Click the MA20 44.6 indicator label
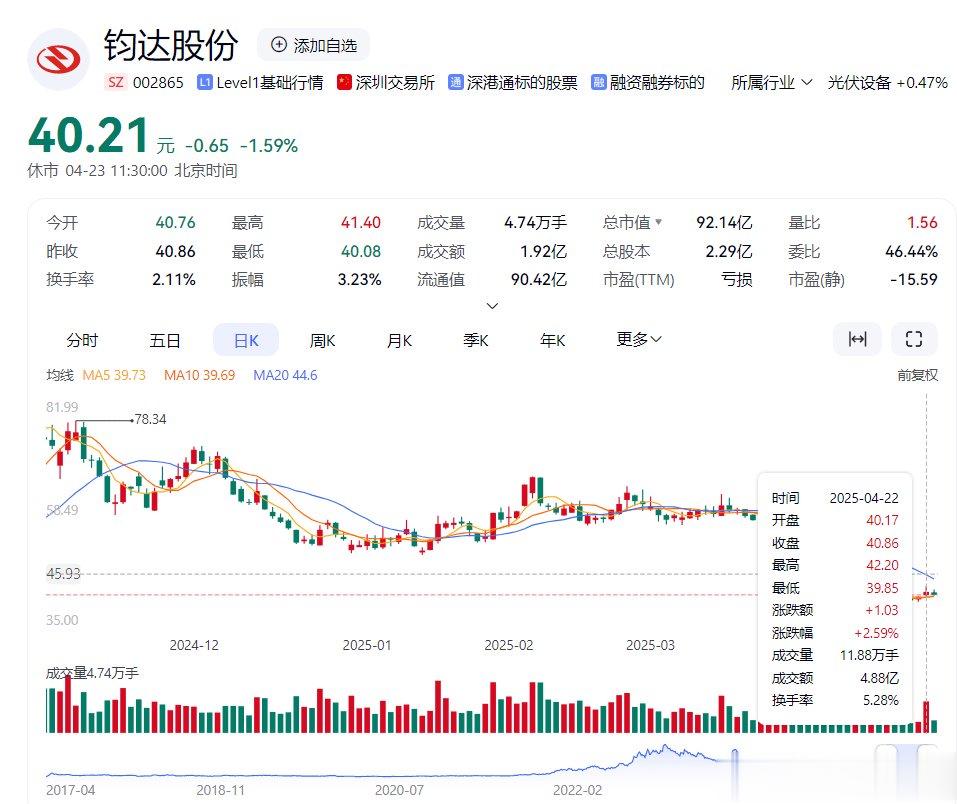This screenshot has width=957, height=804. (x=285, y=375)
